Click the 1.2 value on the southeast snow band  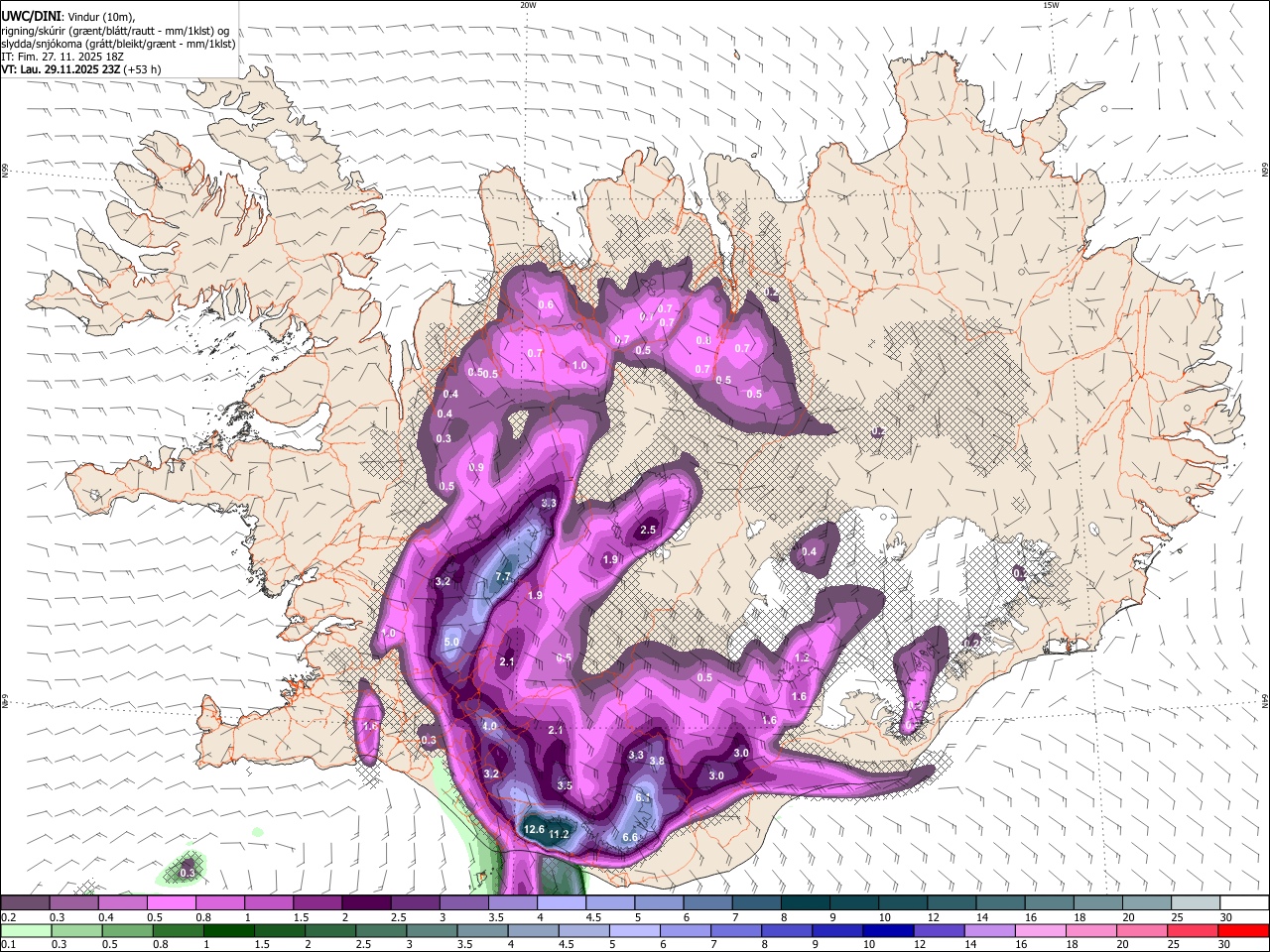(x=803, y=657)
